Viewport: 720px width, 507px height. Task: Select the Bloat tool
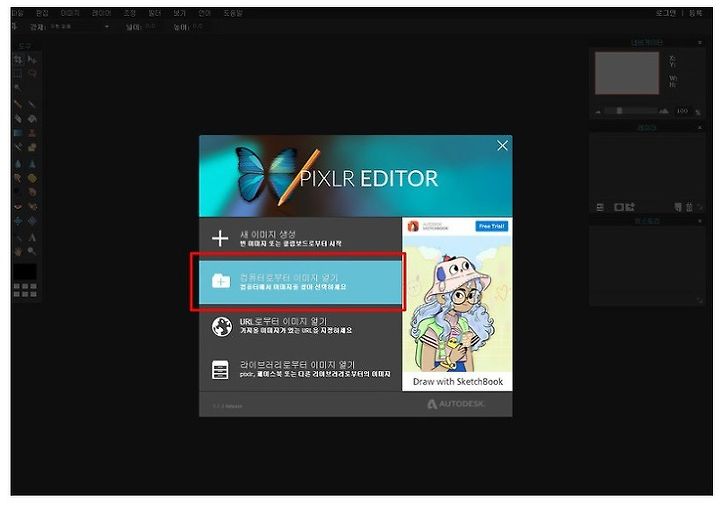[18, 221]
